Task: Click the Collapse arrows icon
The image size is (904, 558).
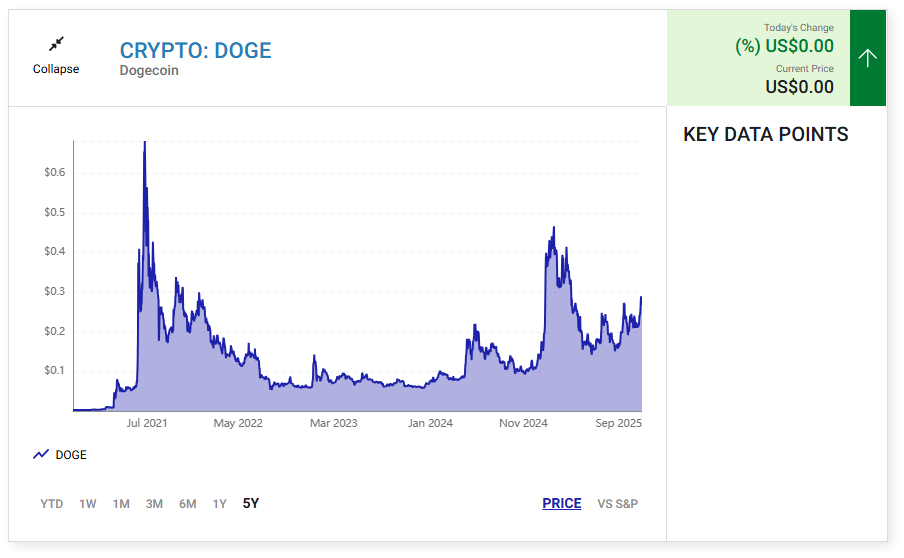Action: [56, 44]
